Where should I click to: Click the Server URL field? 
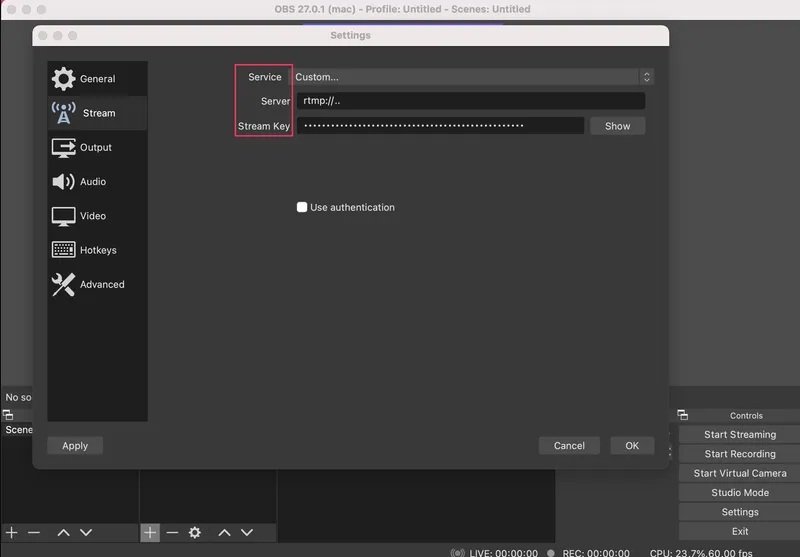[470, 101]
